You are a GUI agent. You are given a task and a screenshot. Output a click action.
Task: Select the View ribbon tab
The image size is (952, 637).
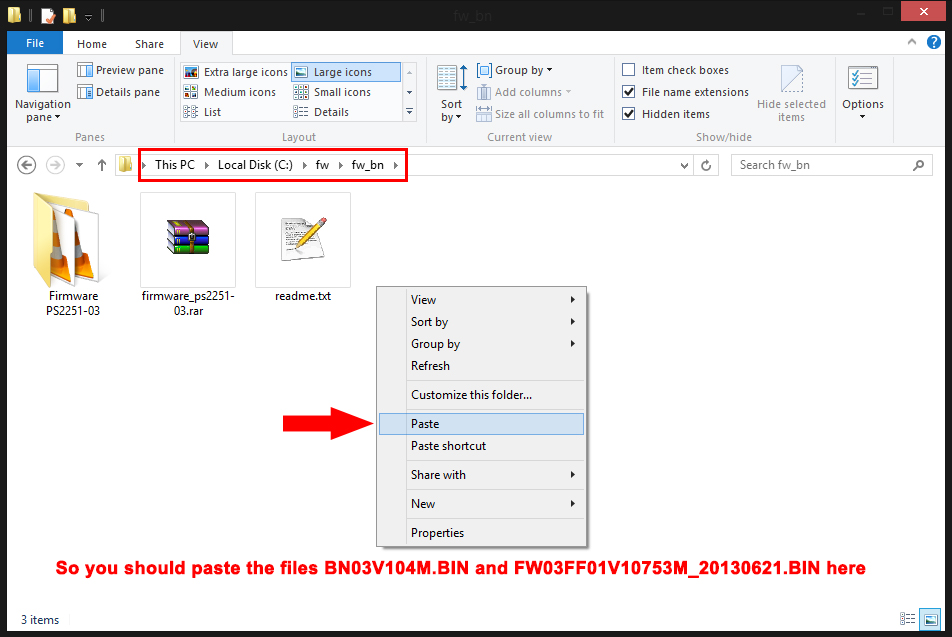[205, 44]
